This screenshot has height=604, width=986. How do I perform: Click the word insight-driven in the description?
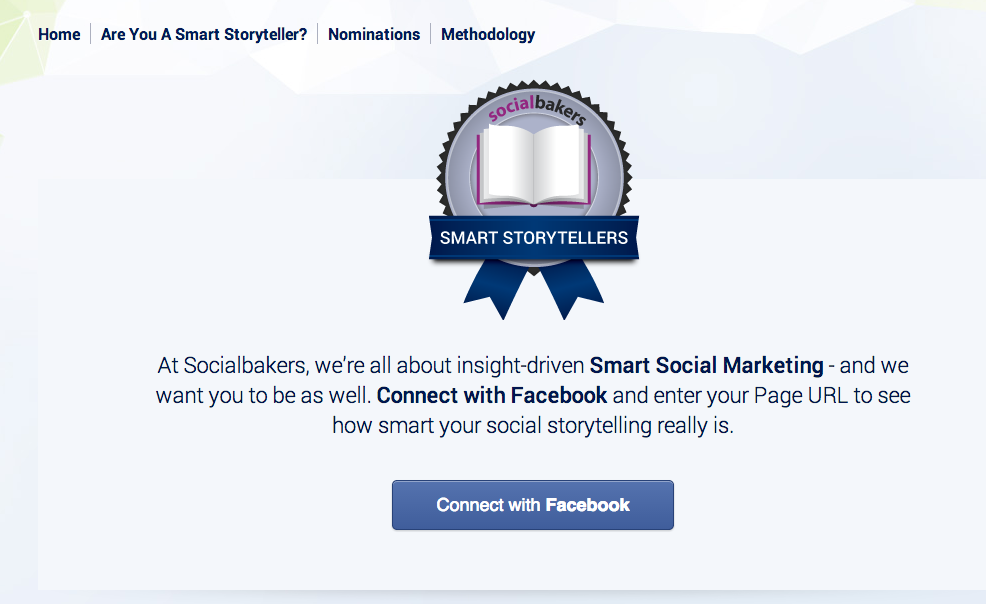[x=520, y=365]
